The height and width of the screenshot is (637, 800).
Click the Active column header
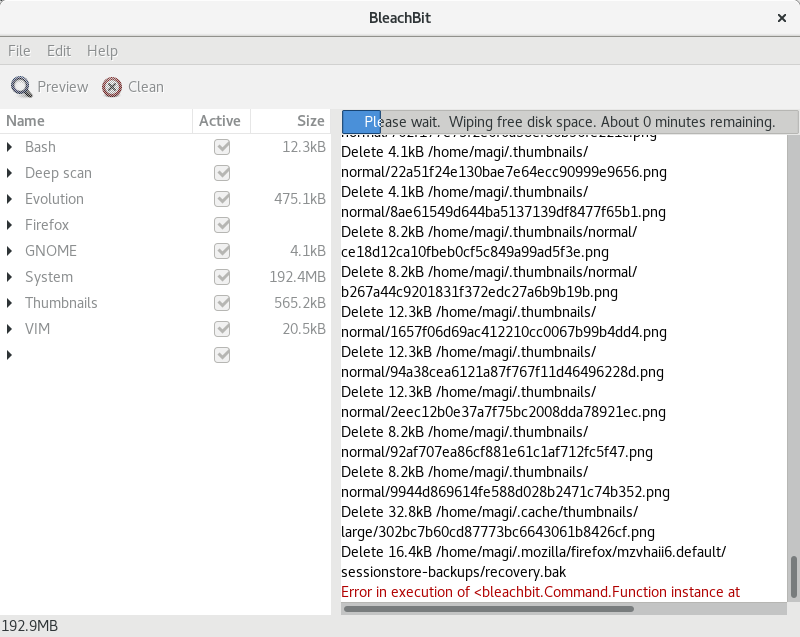221,121
